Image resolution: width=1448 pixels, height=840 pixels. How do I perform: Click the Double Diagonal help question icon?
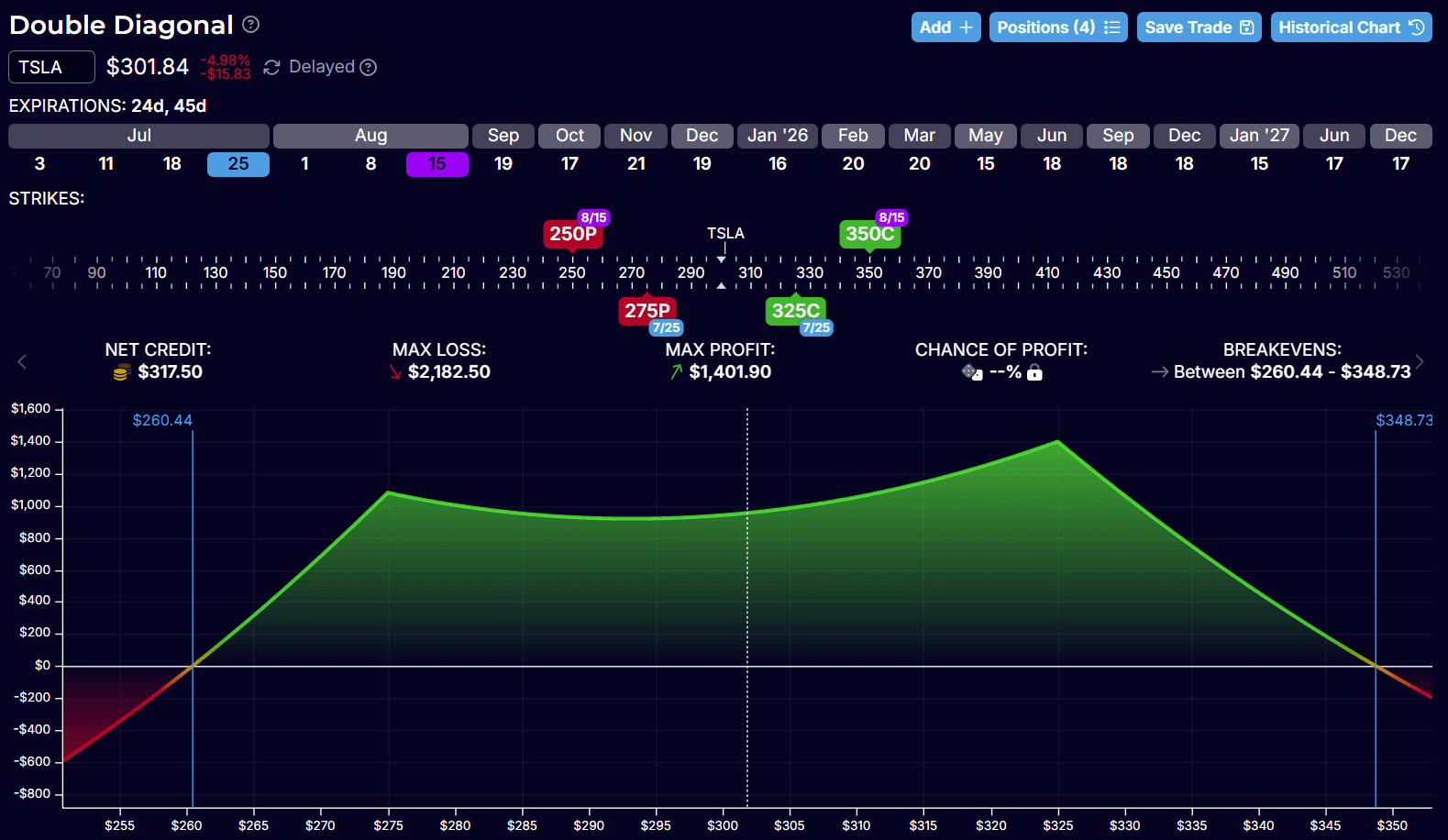(x=250, y=25)
